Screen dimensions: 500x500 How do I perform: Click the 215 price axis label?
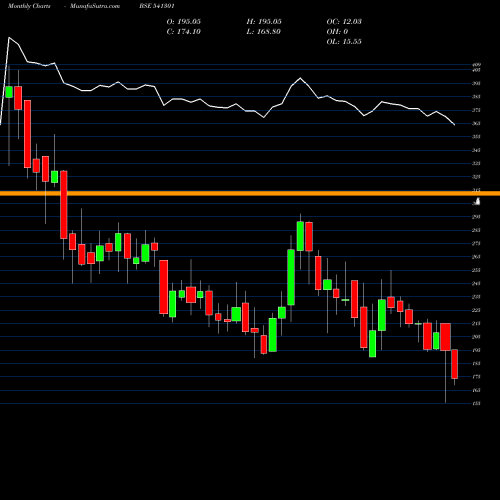(477, 323)
